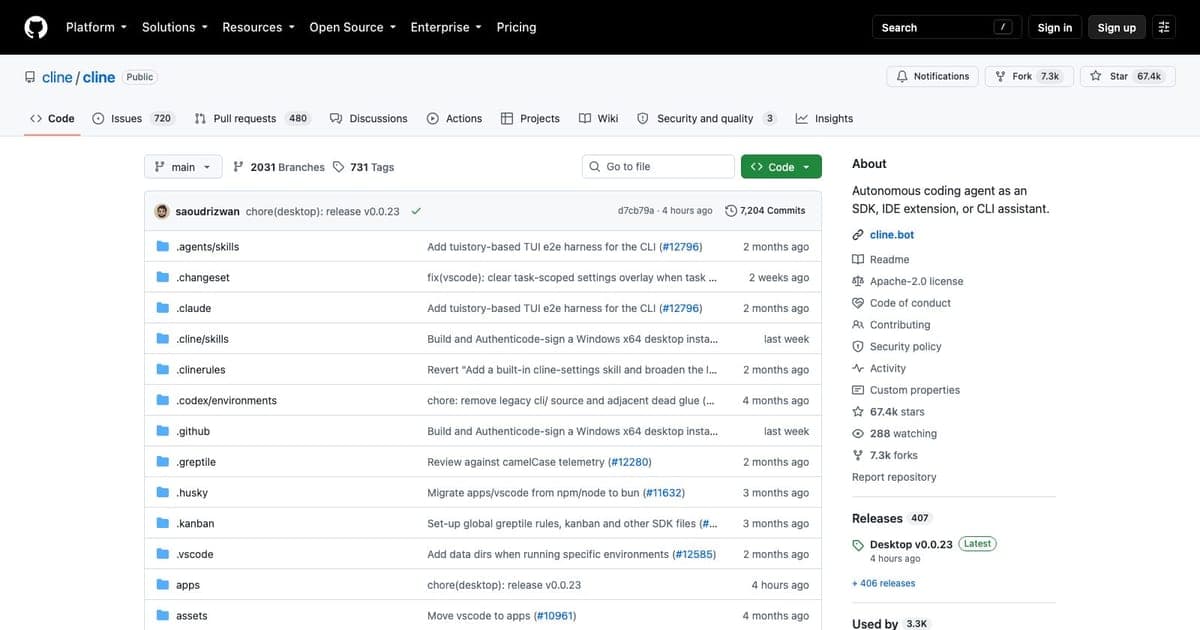
Task: Click the star icon beside 67.4k stars
Action: click(858, 412)
